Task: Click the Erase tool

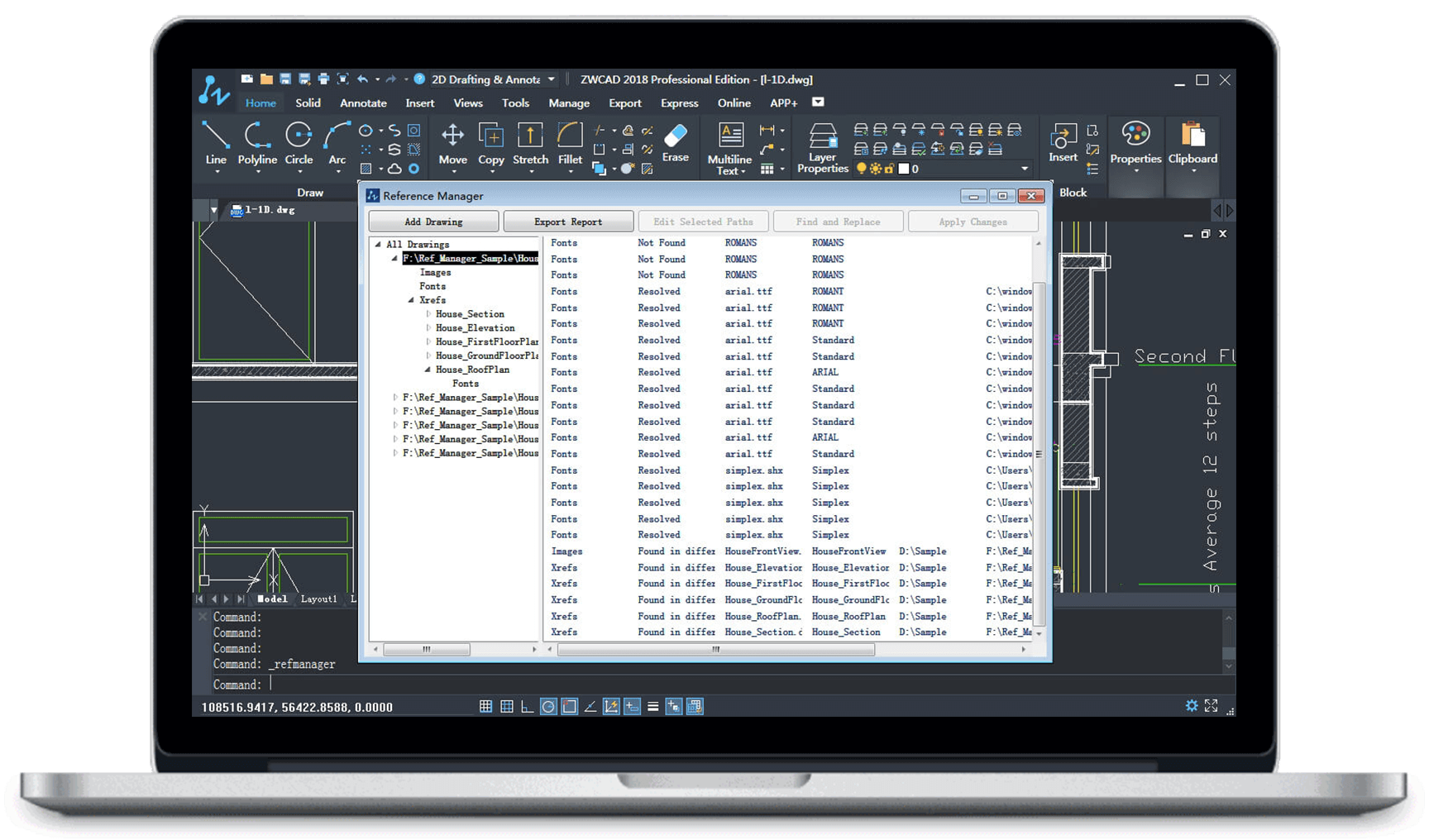Action: click(x=675, y=139)
